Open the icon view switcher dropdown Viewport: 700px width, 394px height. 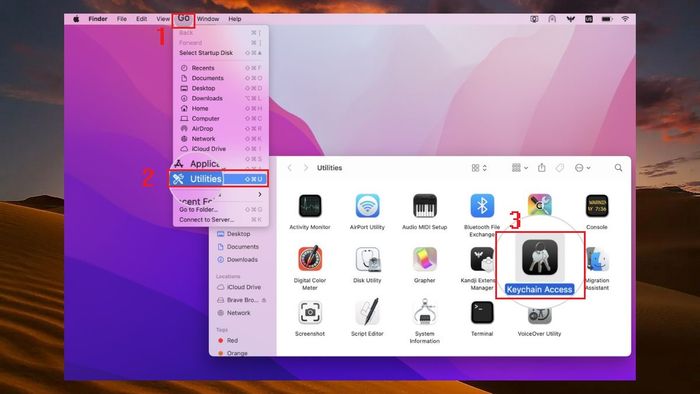tap(479, 168)
